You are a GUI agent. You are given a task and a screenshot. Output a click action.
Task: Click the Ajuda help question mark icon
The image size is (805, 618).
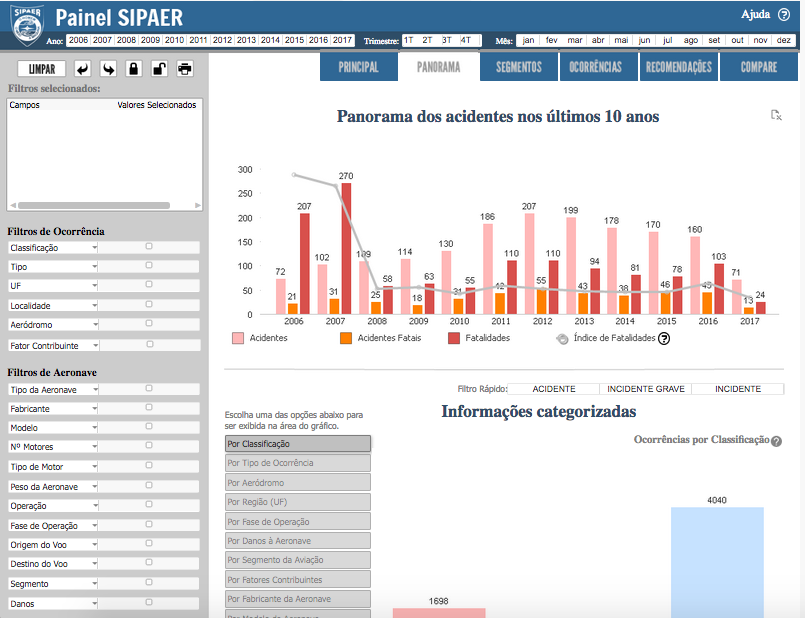pos(784,15)
